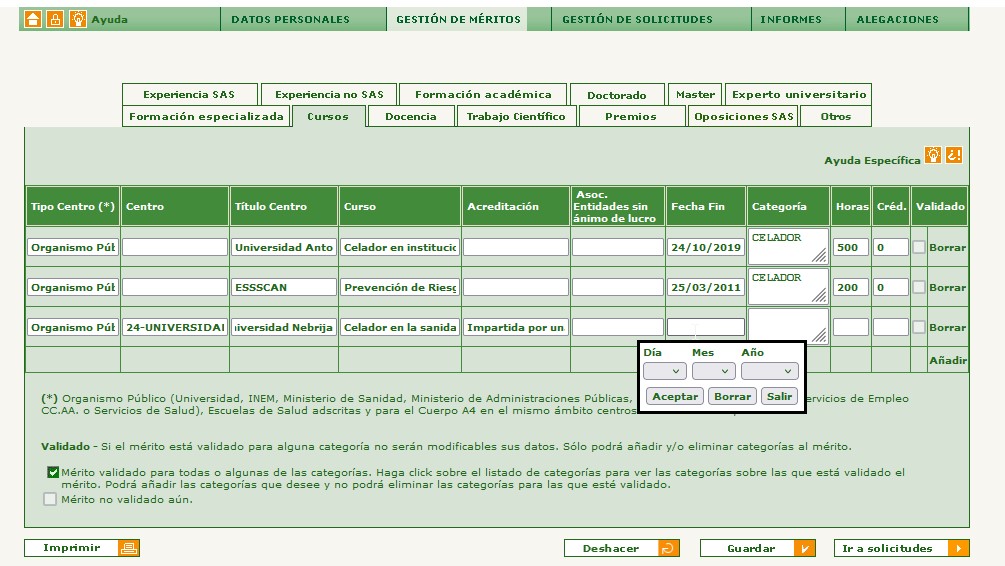
Task: Click the padlock icon in top bar
Action: point(55,19)
